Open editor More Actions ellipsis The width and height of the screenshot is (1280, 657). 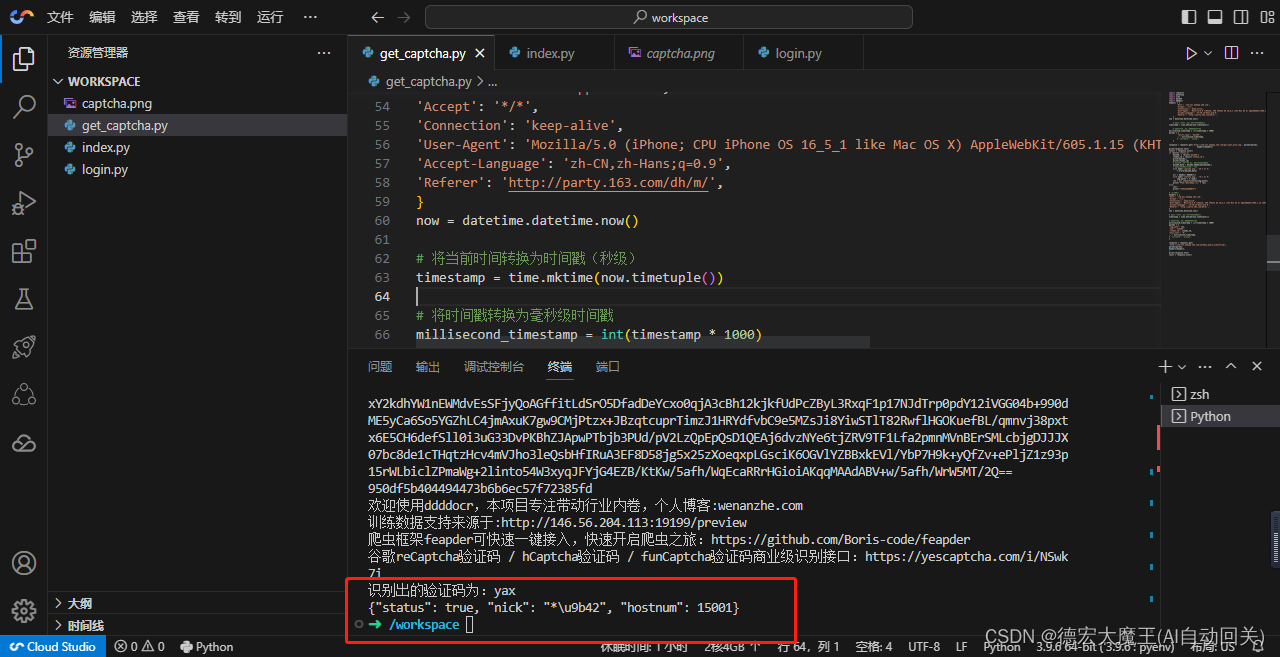tap(1258, 53)
